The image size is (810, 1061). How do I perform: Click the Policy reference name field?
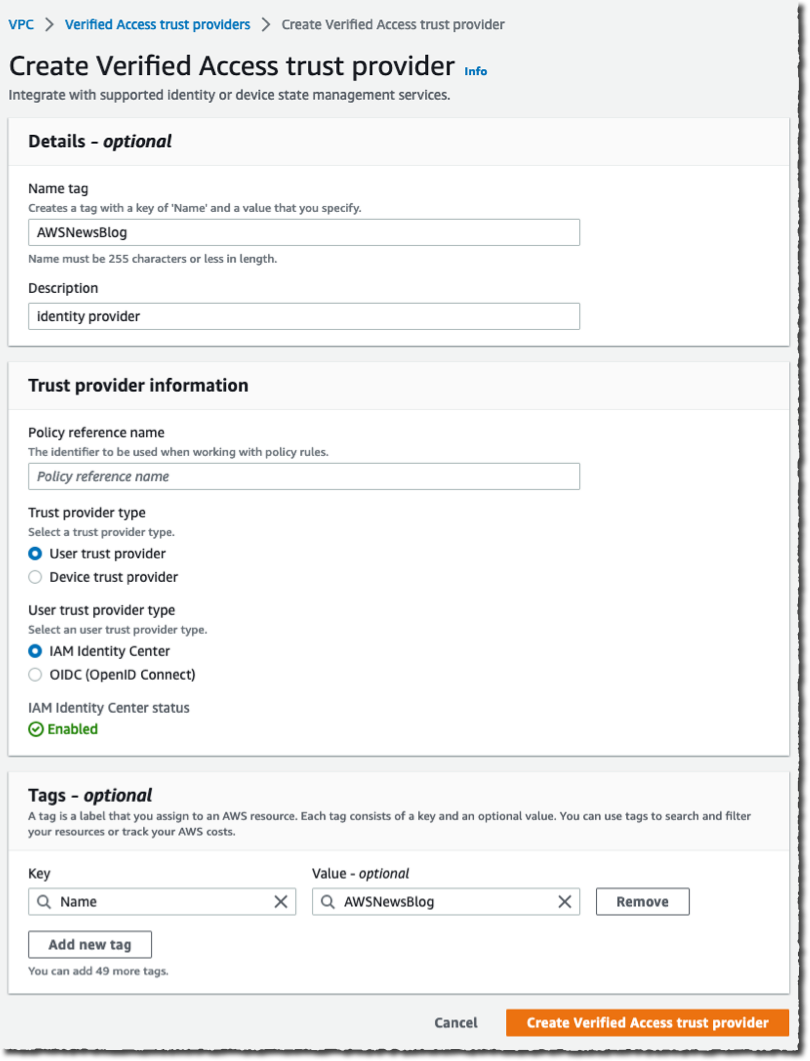click(x=304, y=476)
